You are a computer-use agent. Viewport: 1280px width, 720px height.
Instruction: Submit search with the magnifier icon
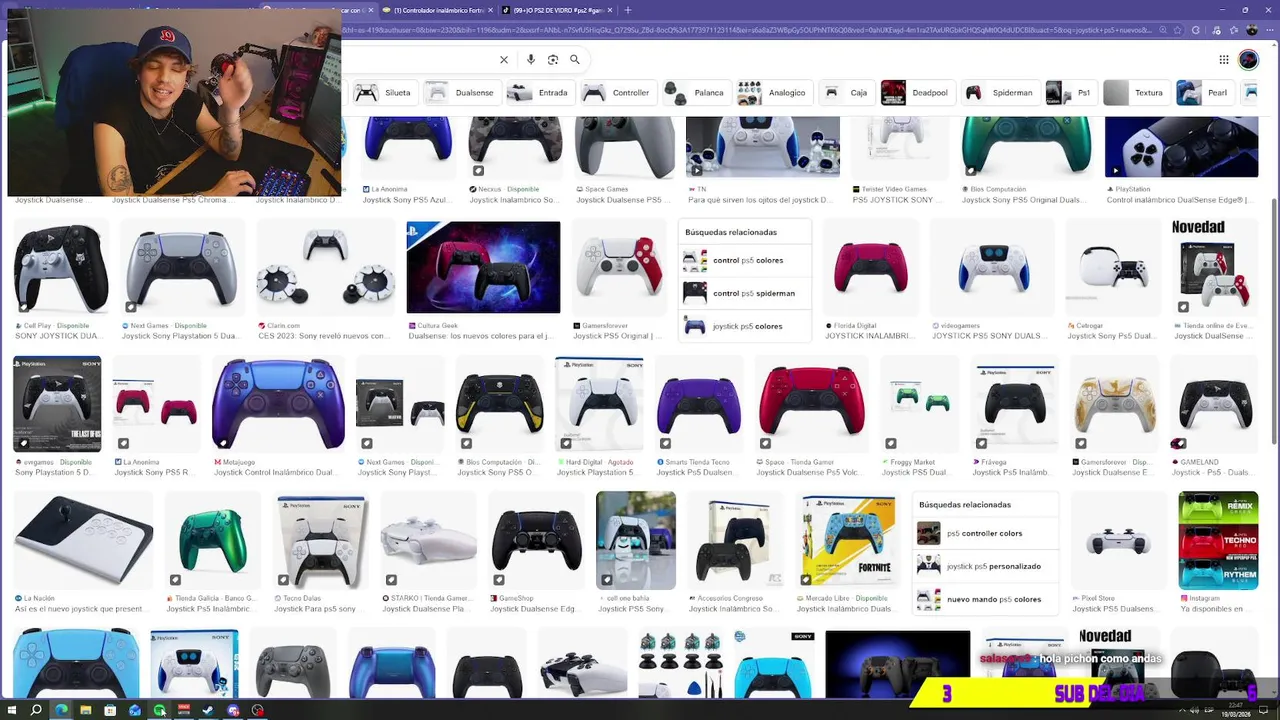575,60
